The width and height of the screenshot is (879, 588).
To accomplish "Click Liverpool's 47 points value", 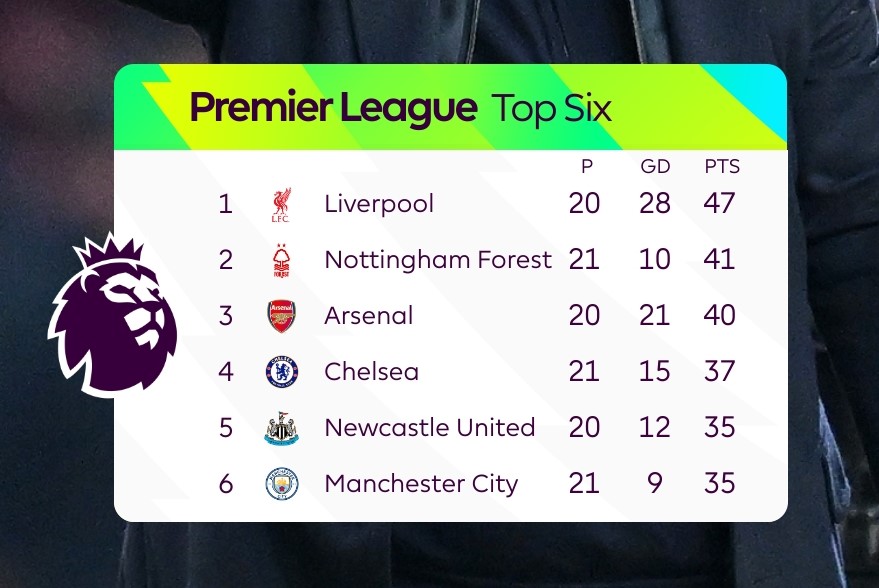I will (719, 203).
